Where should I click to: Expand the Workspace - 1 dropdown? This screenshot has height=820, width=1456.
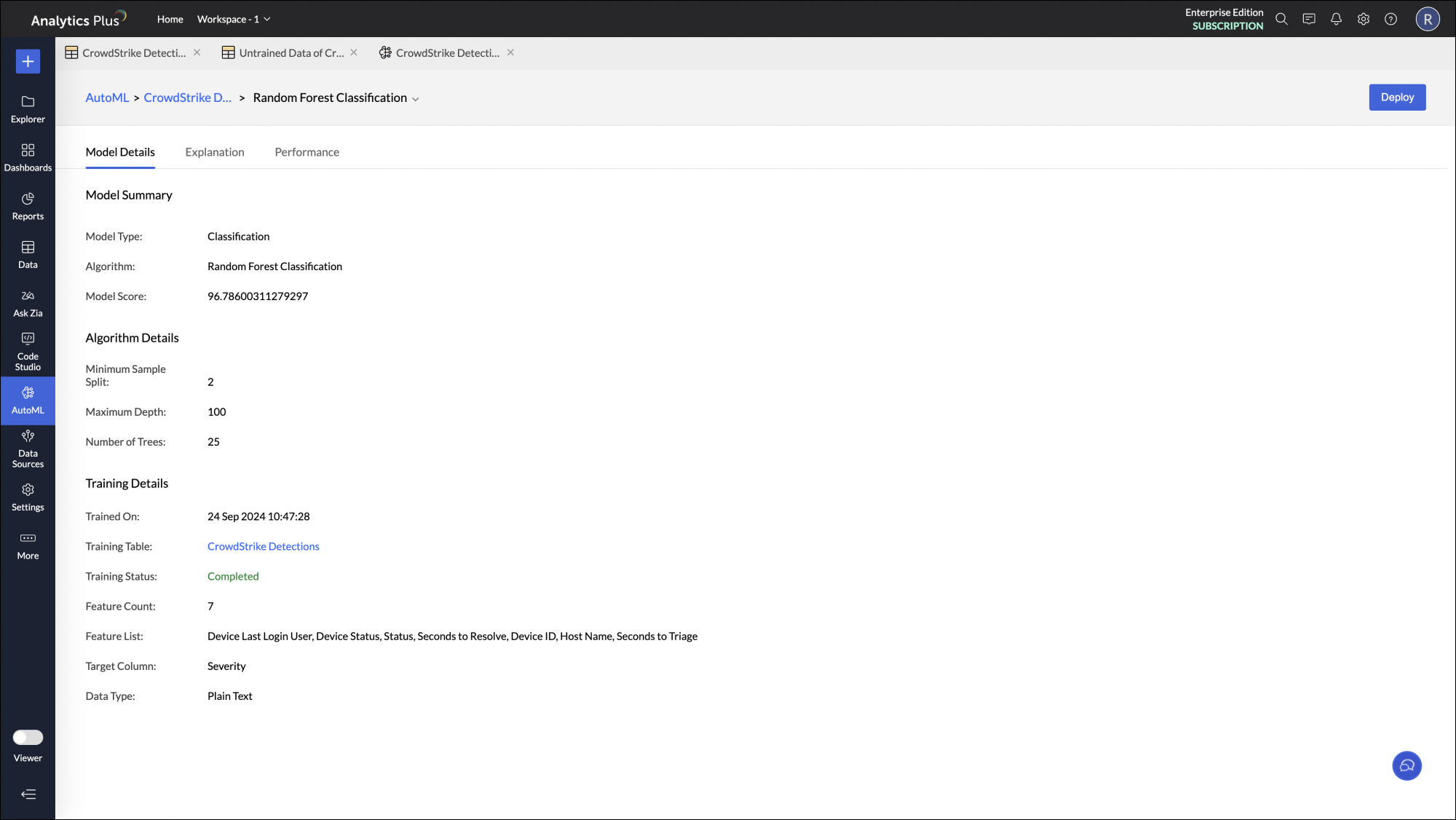pyautogui.click(x=234, y=20)
